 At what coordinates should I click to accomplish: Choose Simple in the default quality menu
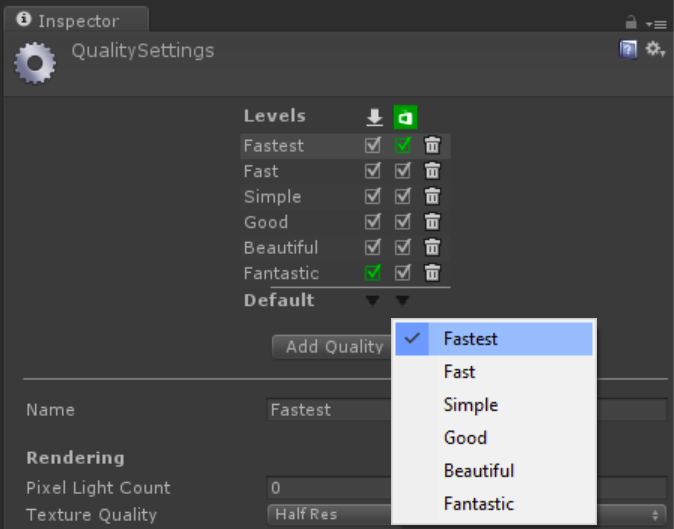point(494,405)
